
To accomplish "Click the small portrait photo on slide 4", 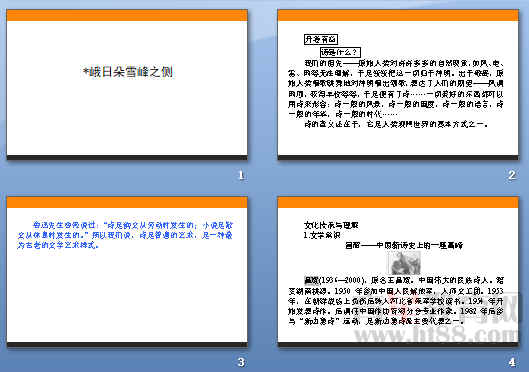I will 405,263.
